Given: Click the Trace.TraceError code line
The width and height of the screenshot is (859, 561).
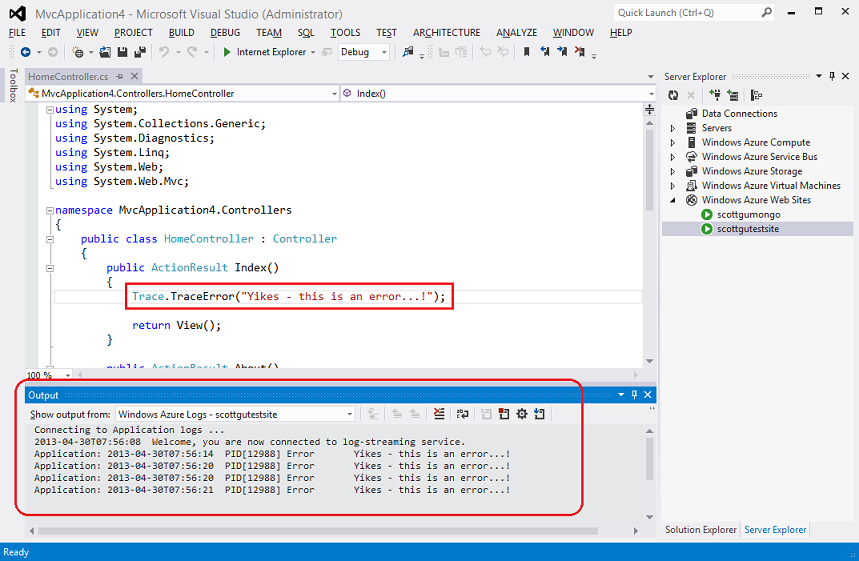Looking at the screenshot, I should coord(289,296).
